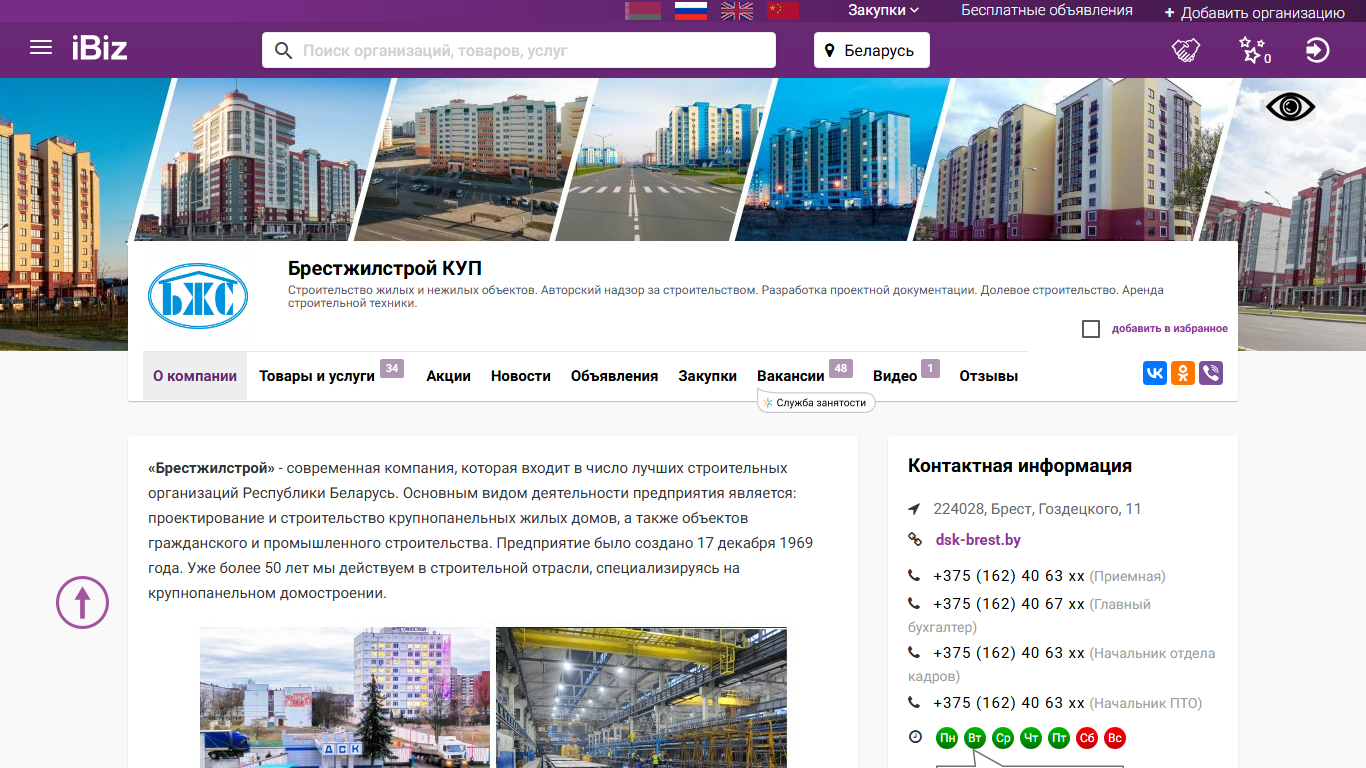
Task: Select Wednesday (Ср) schedule circle
Action: point(1003,739)
